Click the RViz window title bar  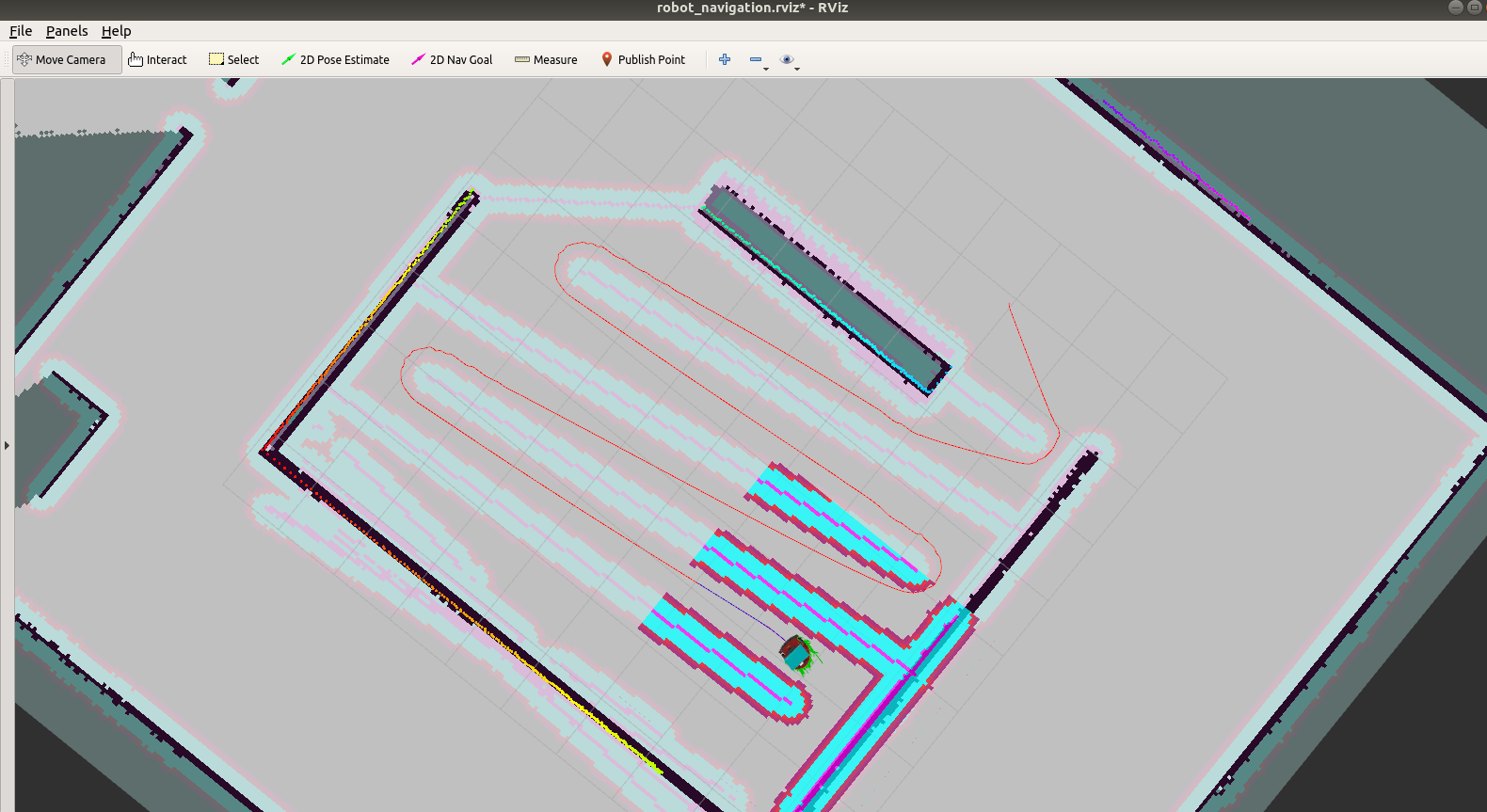pyautogui.click(x=743, y=8)
